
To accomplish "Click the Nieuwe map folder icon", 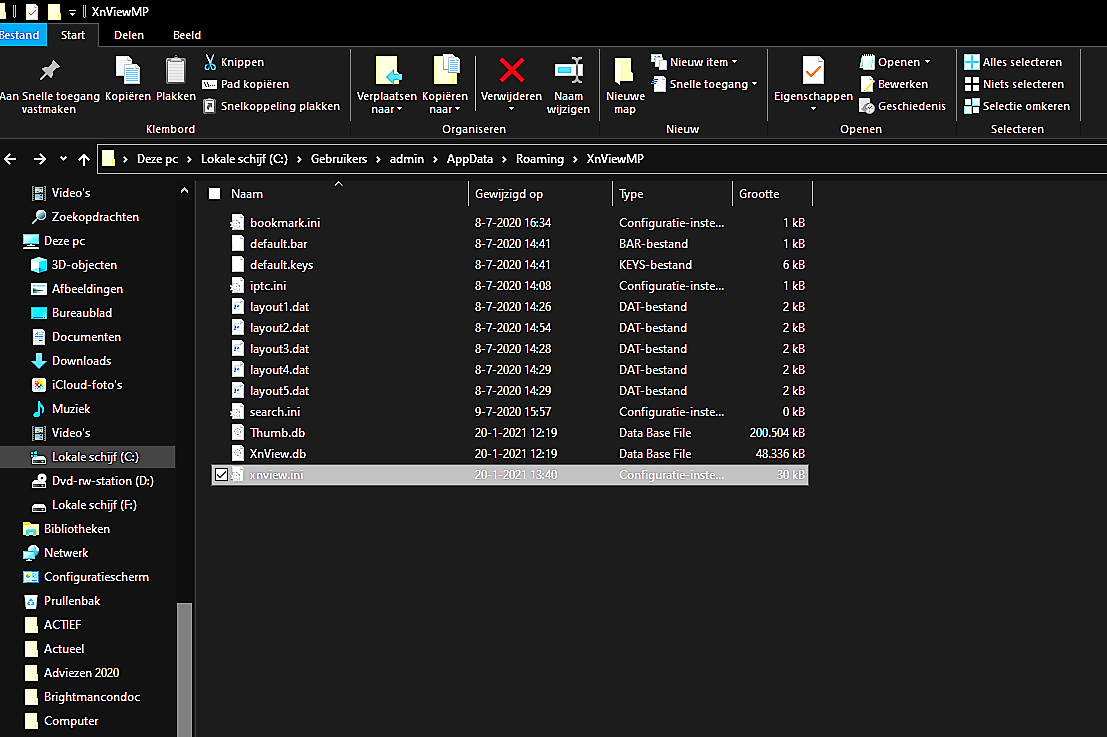I will pos(624,71).
